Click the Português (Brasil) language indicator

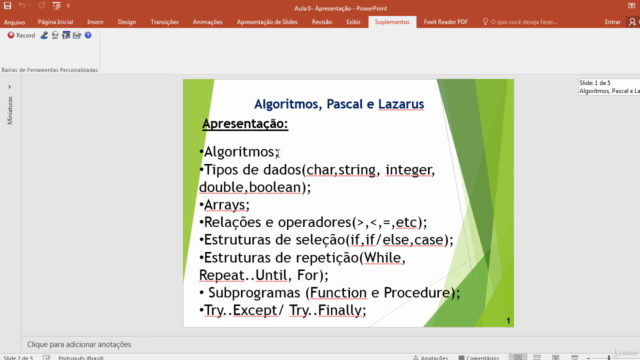click(81, 358)
